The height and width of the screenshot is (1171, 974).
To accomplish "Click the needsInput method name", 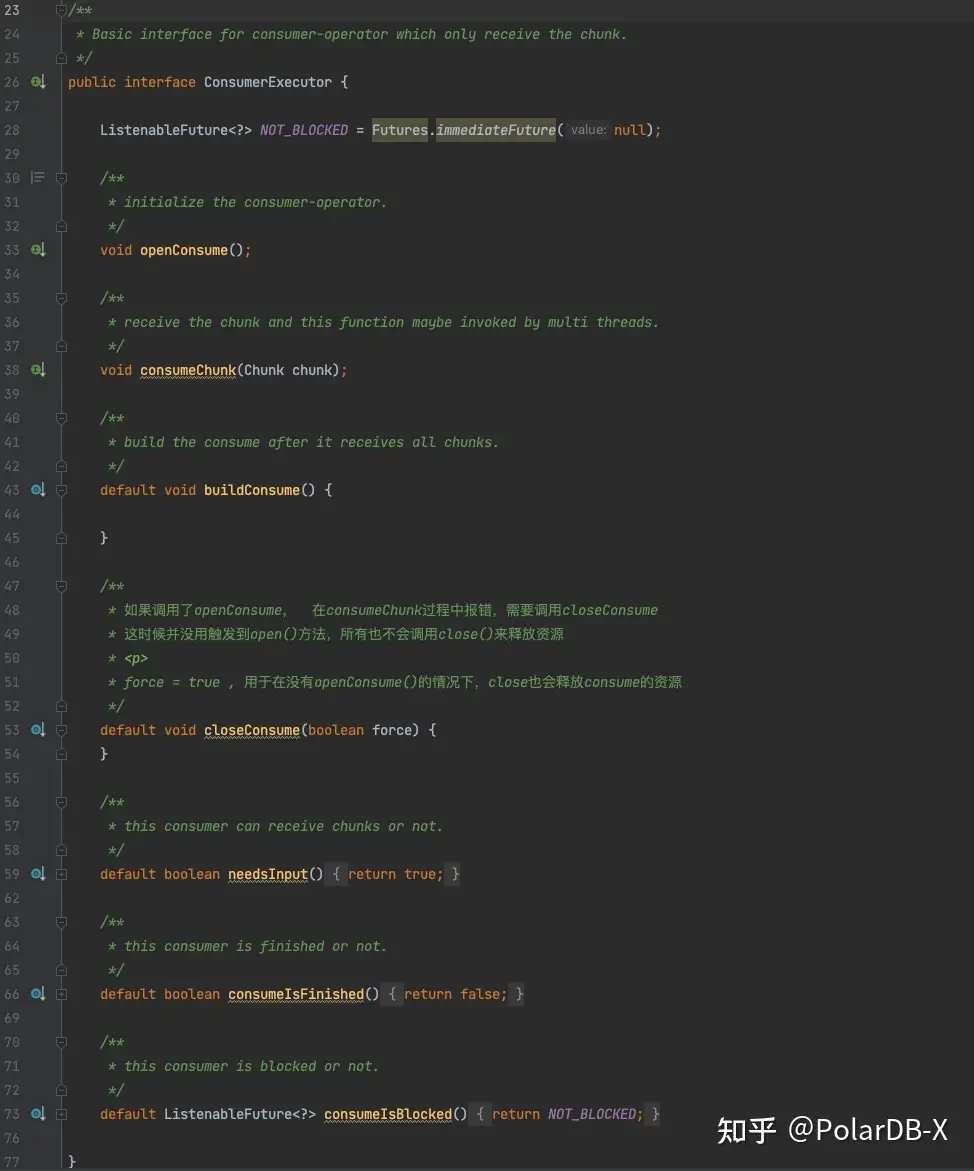I will [x=267, y=874].
